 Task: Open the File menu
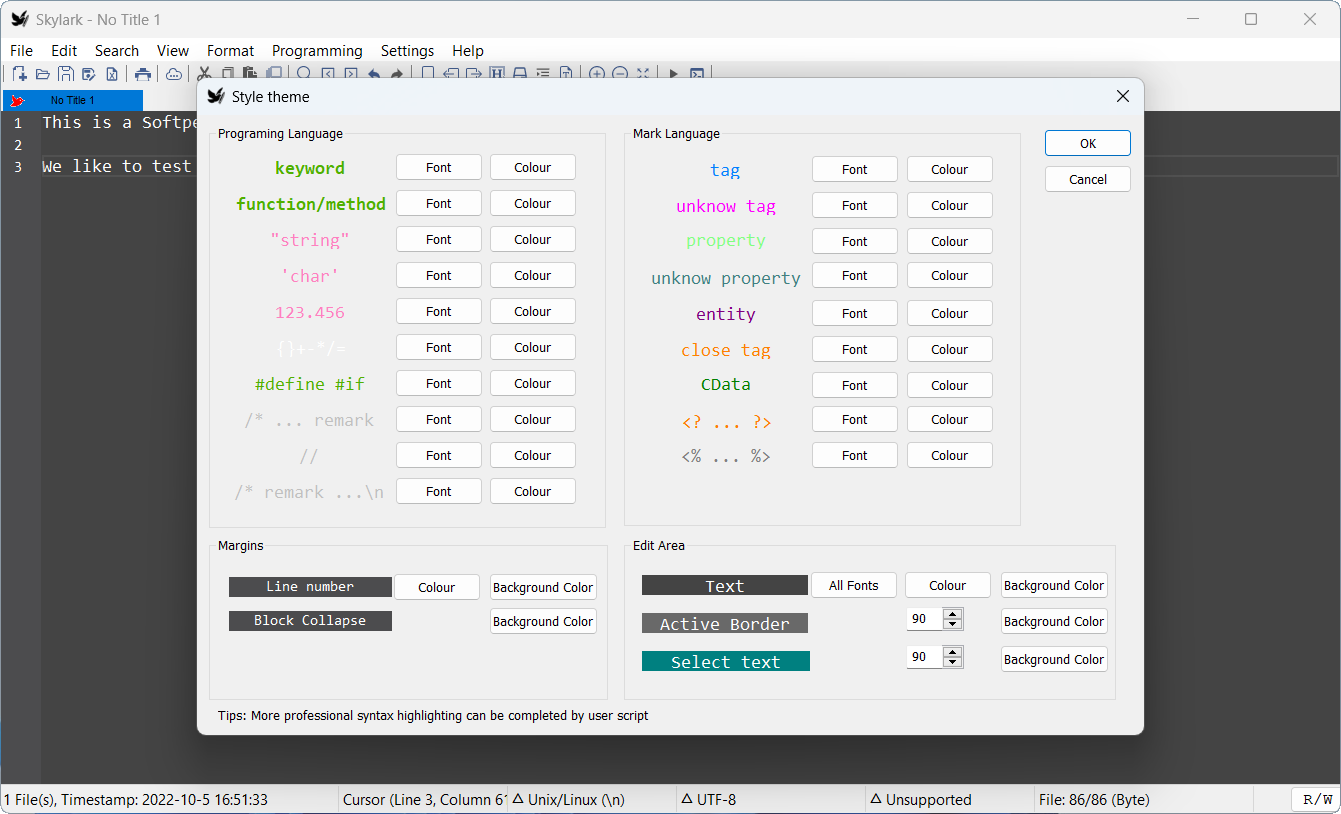click(21, 51)
